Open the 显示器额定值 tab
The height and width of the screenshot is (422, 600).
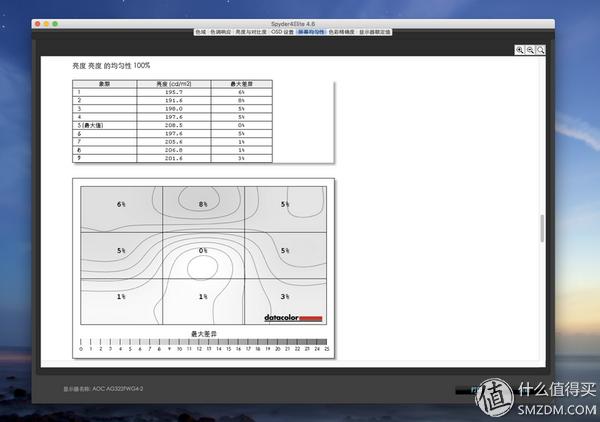[x=375, y=32]
